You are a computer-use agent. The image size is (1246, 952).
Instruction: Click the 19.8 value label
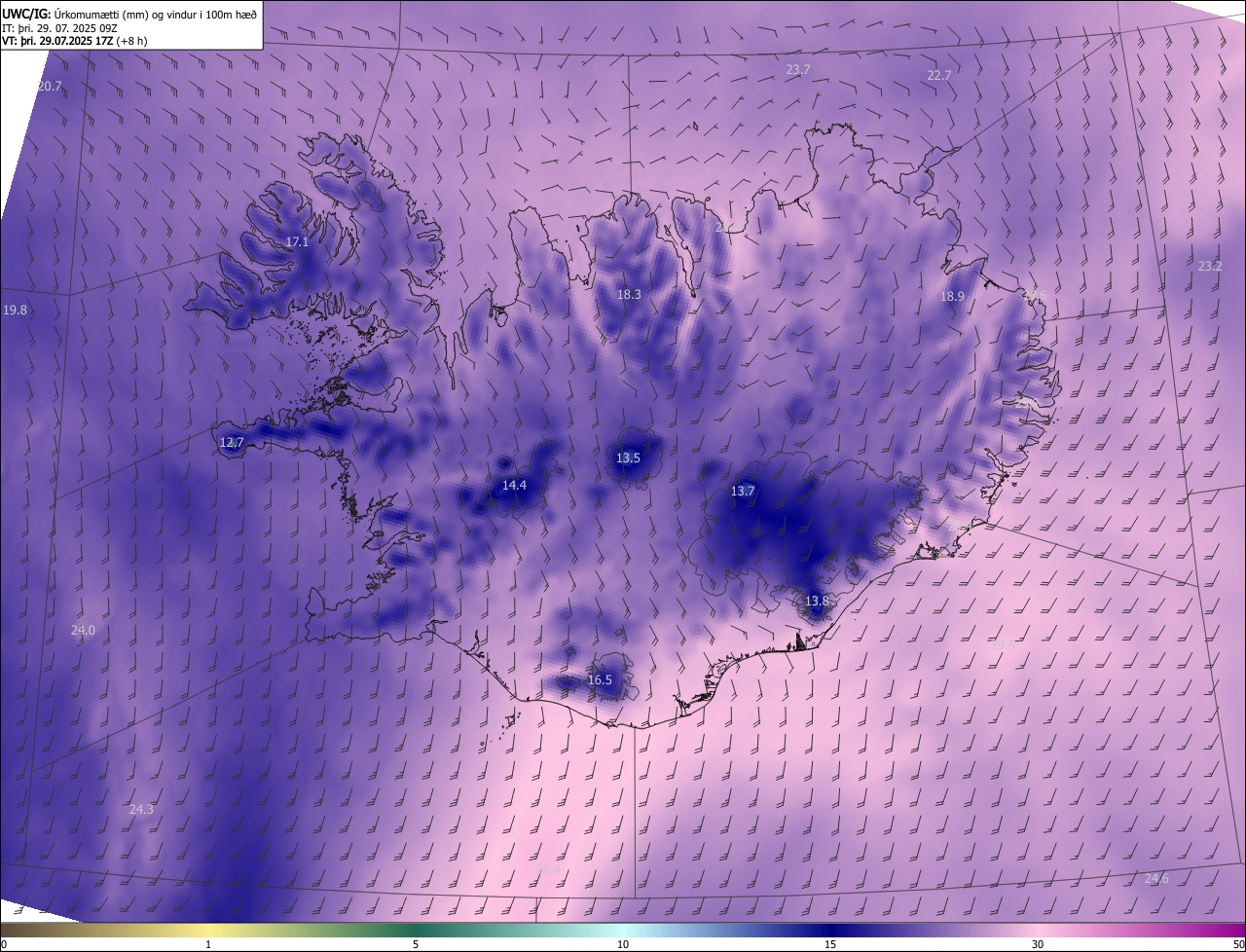pos(16,311)
